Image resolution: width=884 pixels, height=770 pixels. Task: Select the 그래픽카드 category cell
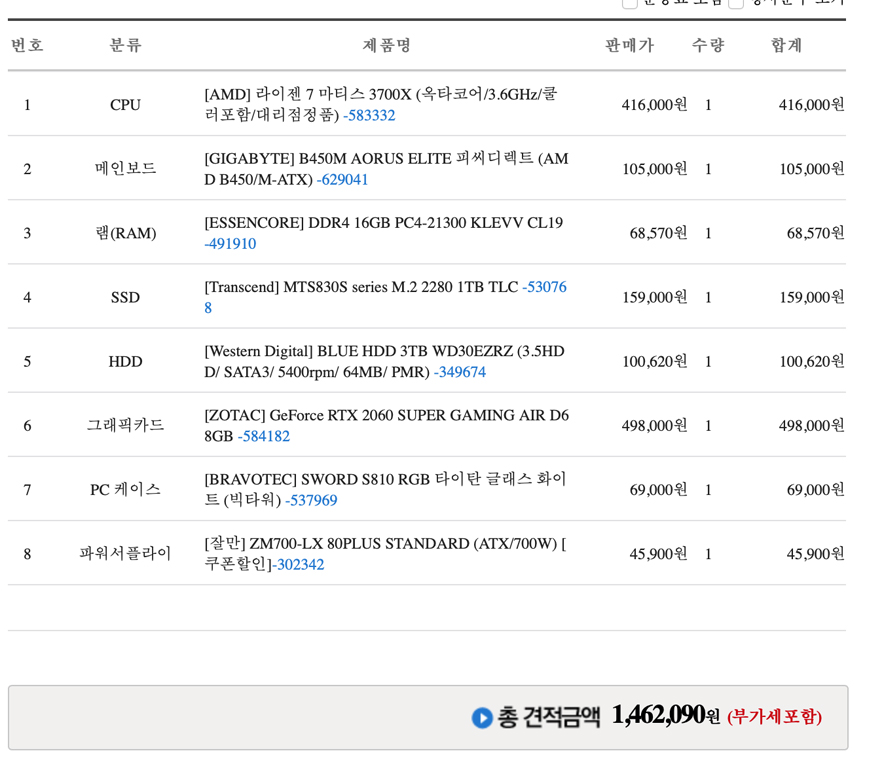pyautogui.click(x=125, y=425)
